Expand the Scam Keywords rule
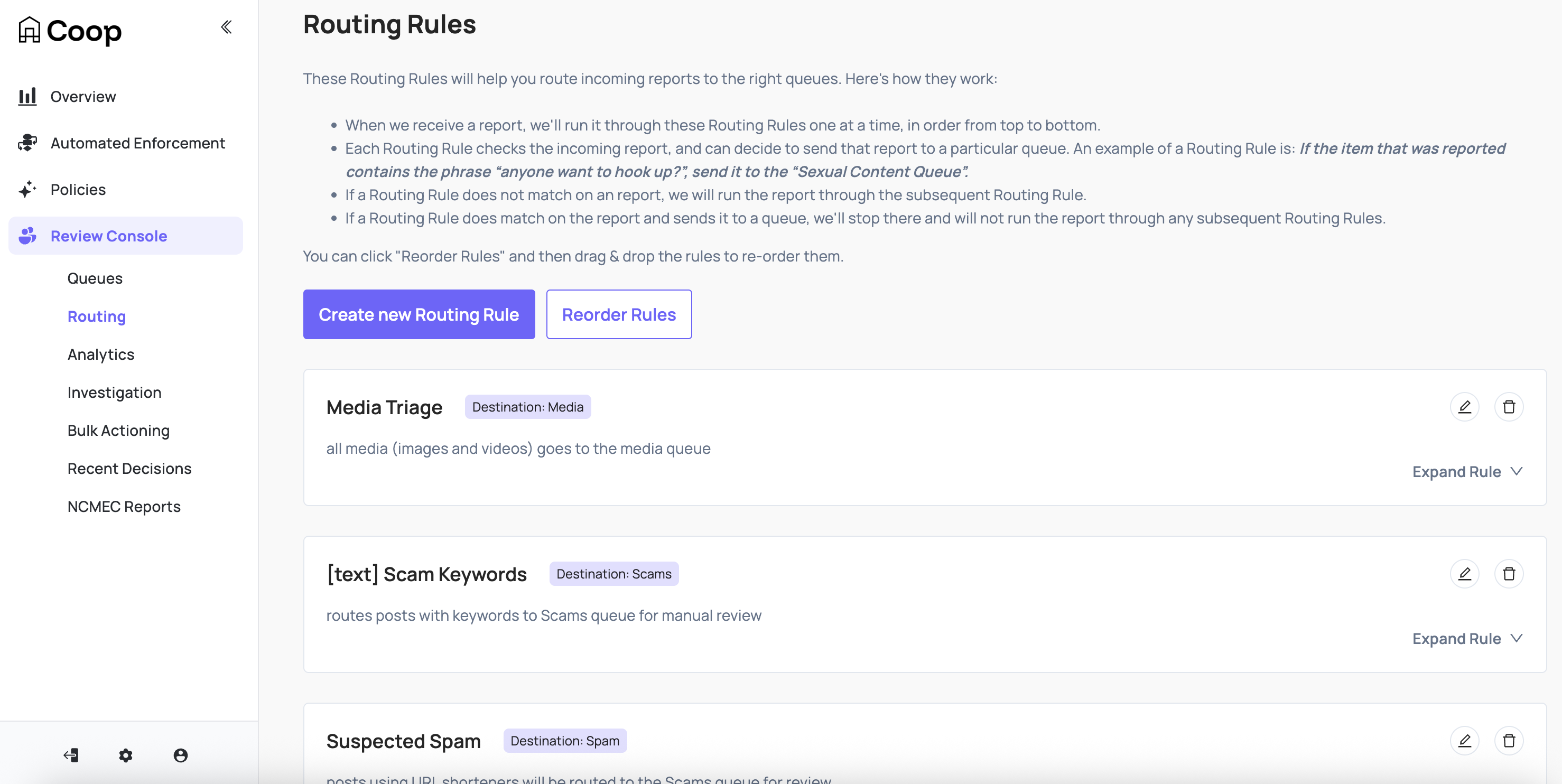Image resolution: width=1562 pixels, height=784 pixels. click(1467, 639)
